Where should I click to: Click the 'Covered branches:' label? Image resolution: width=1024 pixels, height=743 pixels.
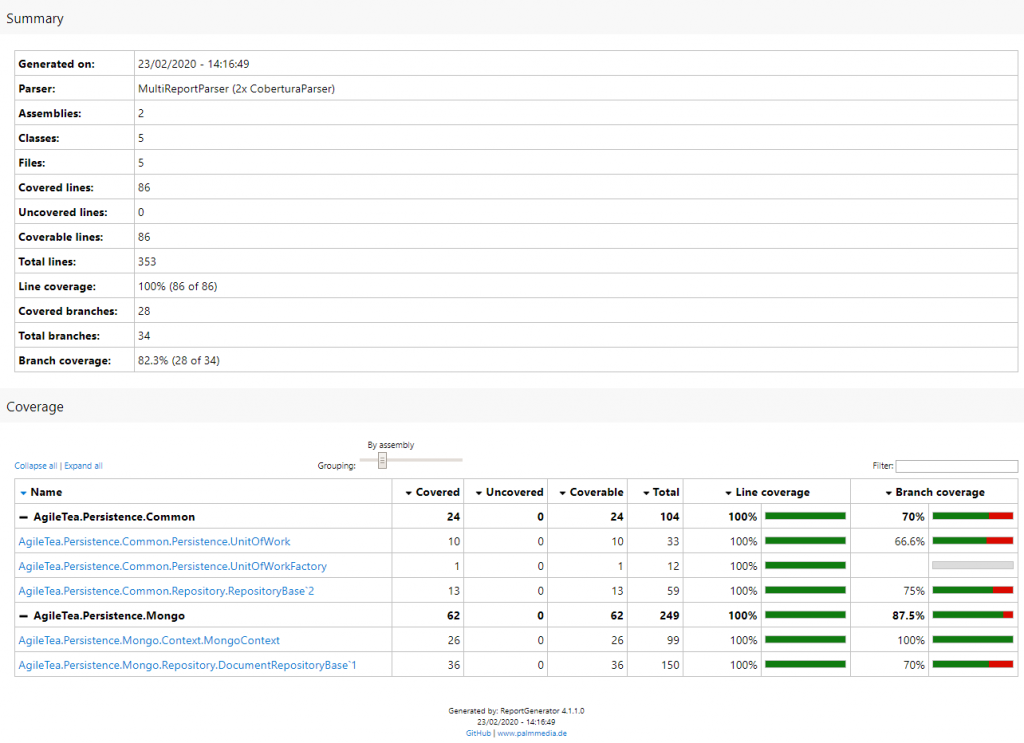[x=68, y=311]
